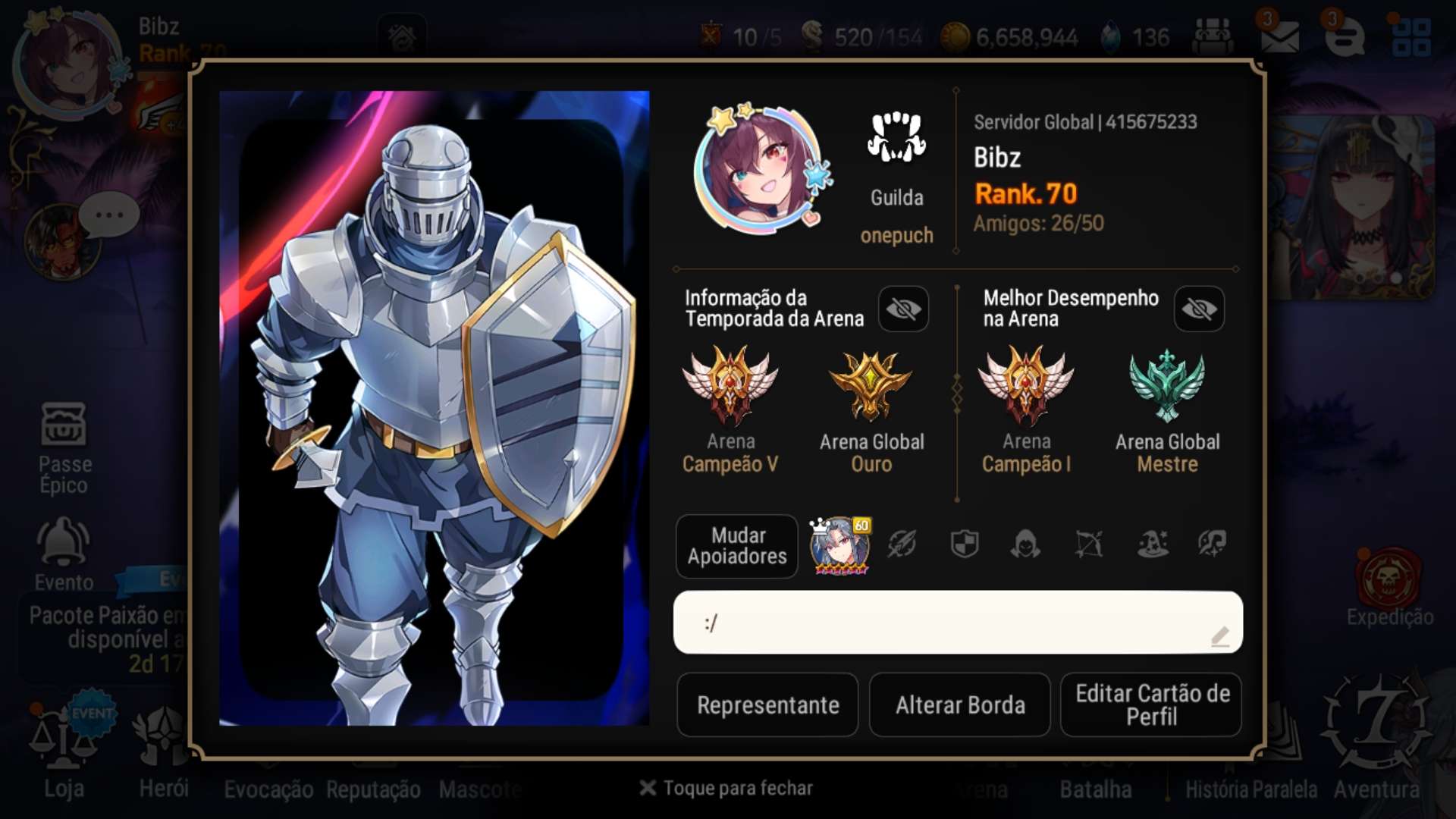Open the Representante option
The width and height of the screenshot is (1456, 819).
[767, 704]
